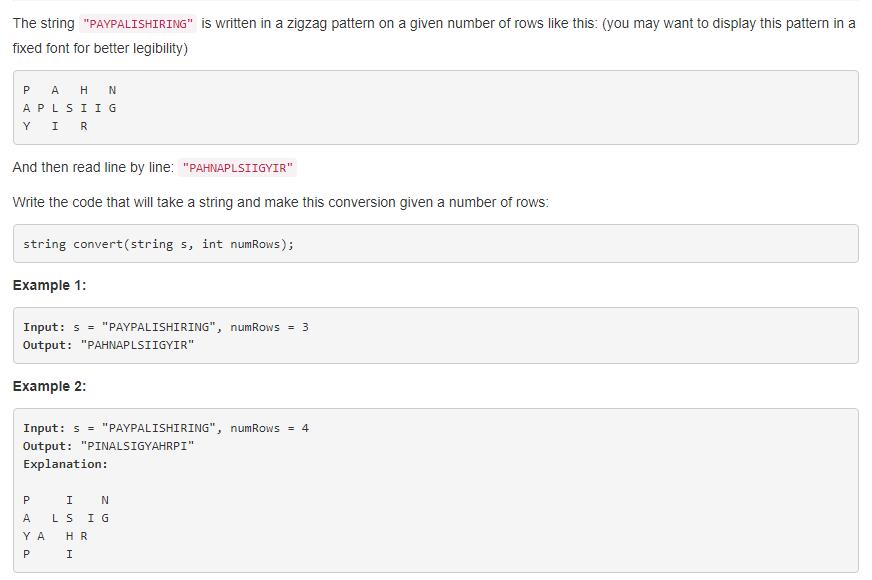Click the "fixed font for better legibility)" text
The height and width of the screenshot is (580, 872).
click(100, 48)
